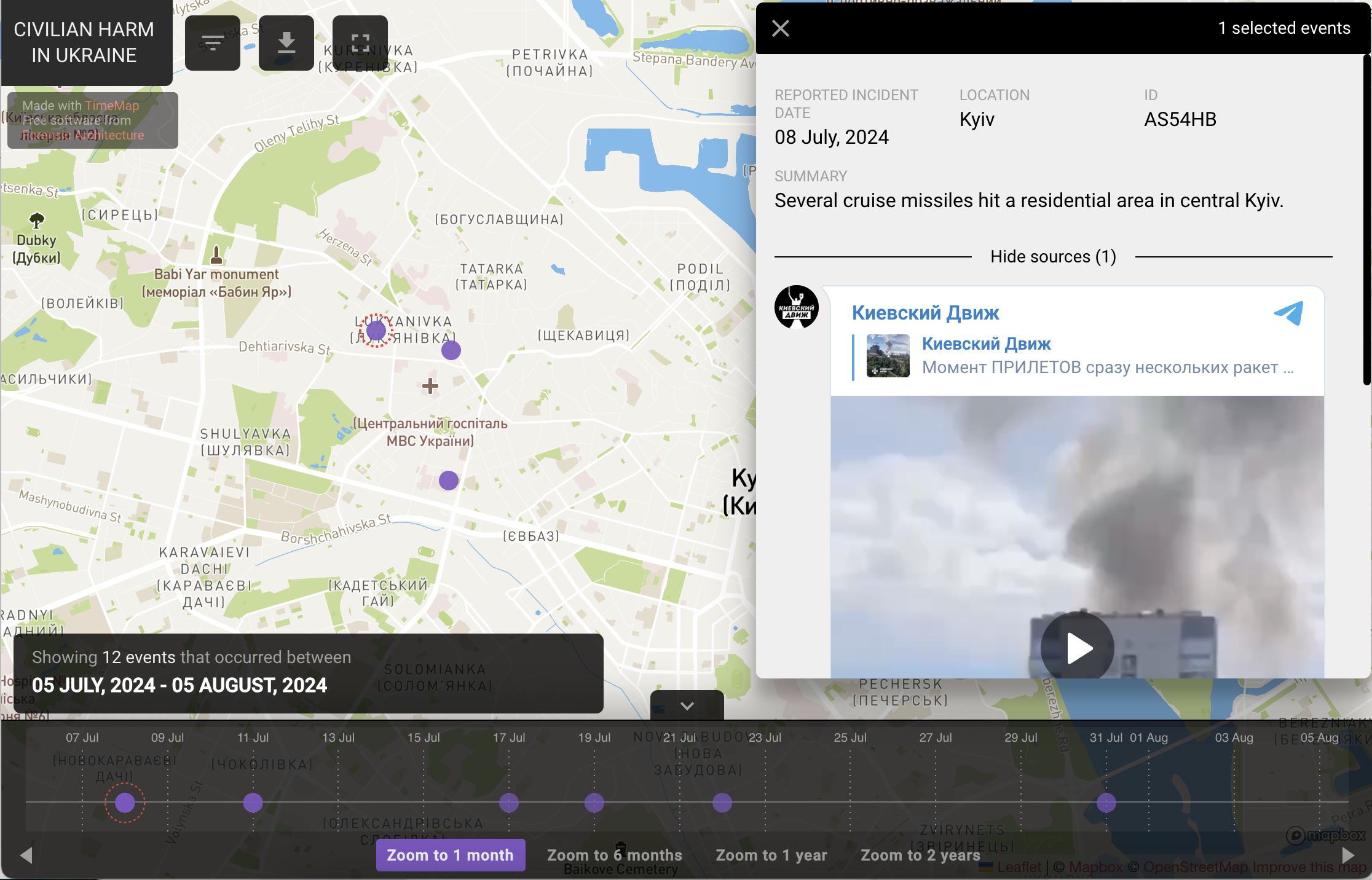1372x880 pixels.
Task: Select Zoom to 2 years
Action: coord(920,855)
